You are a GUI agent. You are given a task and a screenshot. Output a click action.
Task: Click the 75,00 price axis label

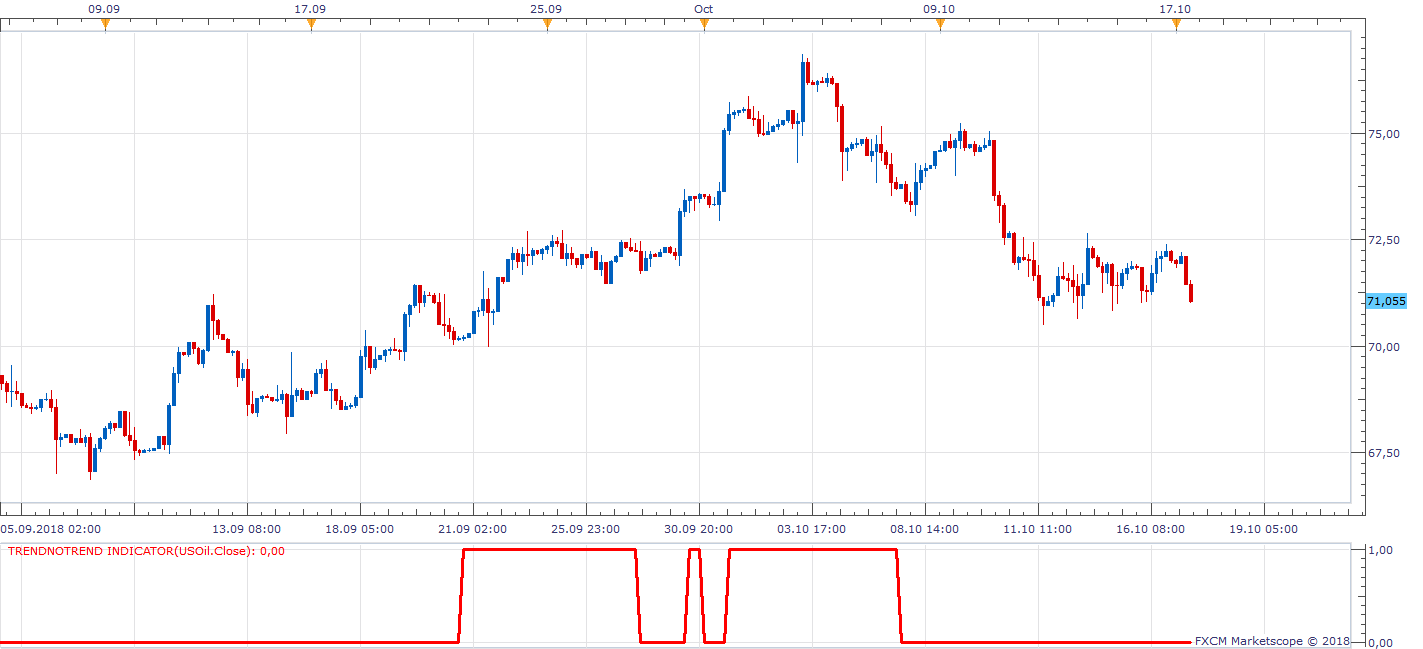click(1386, 134)
